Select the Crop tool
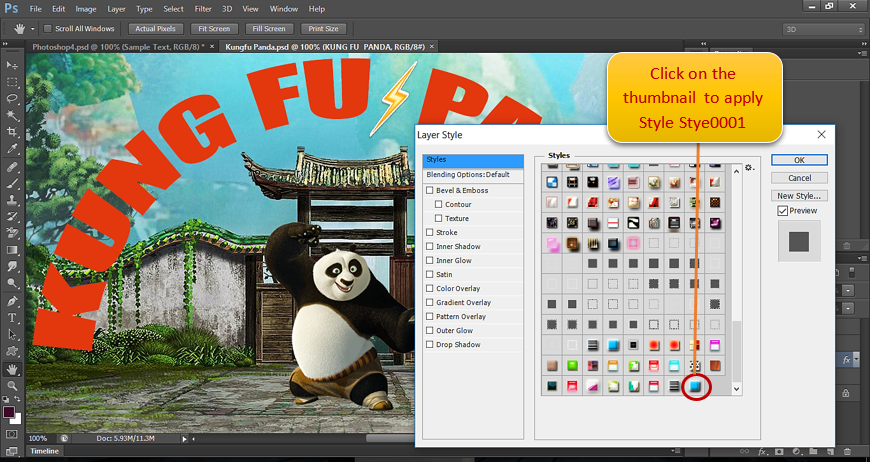The image size is (871, 462). tap(12, 132)
